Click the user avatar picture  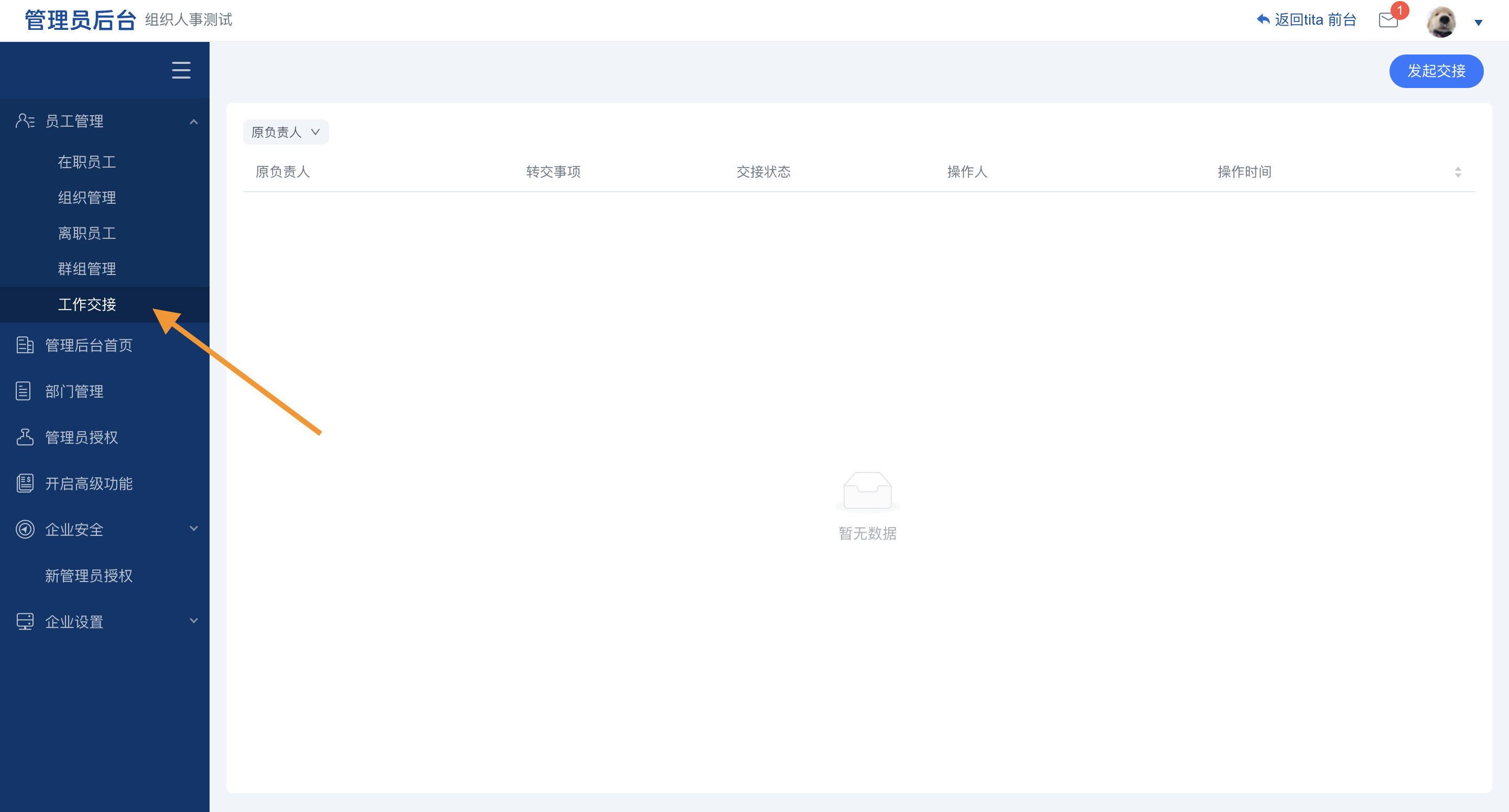(1441, 21)
